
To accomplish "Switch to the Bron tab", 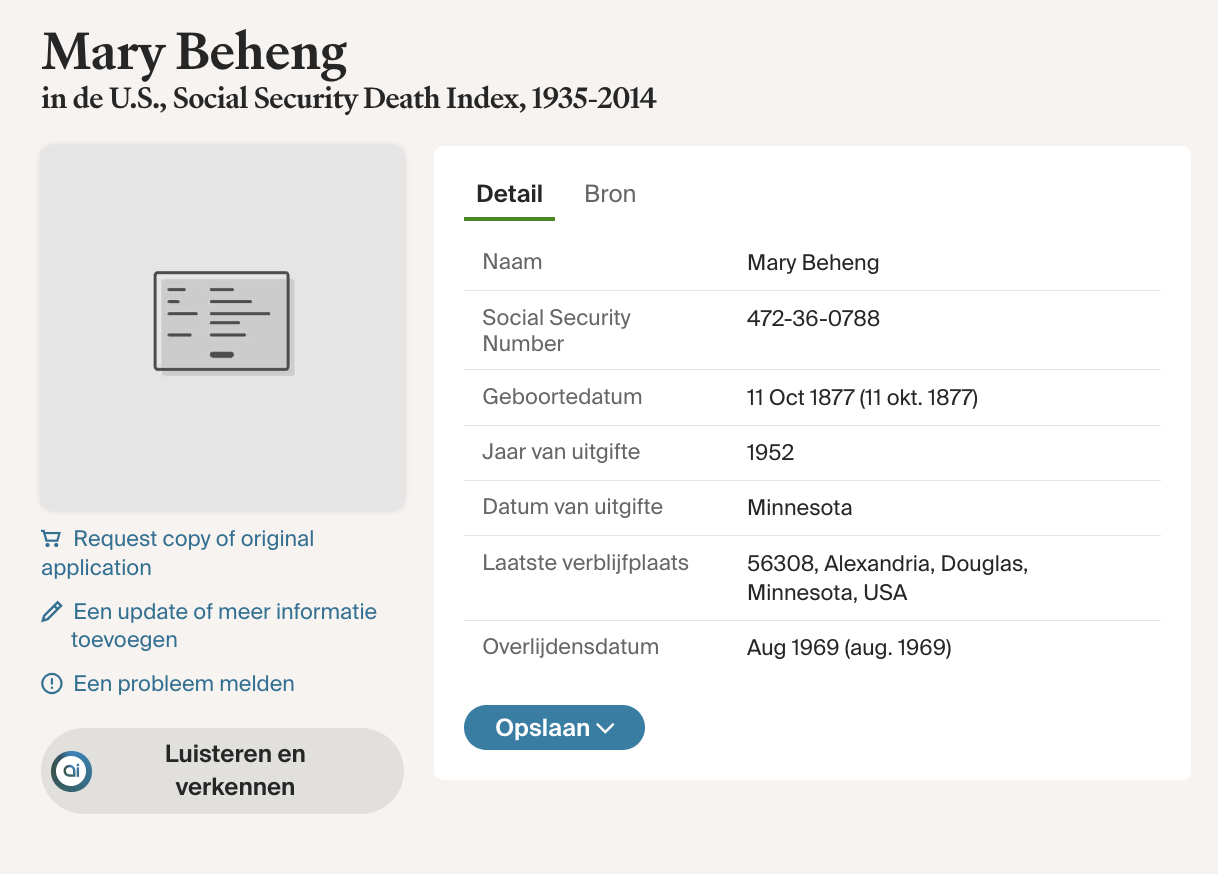I will pos(610,194).
